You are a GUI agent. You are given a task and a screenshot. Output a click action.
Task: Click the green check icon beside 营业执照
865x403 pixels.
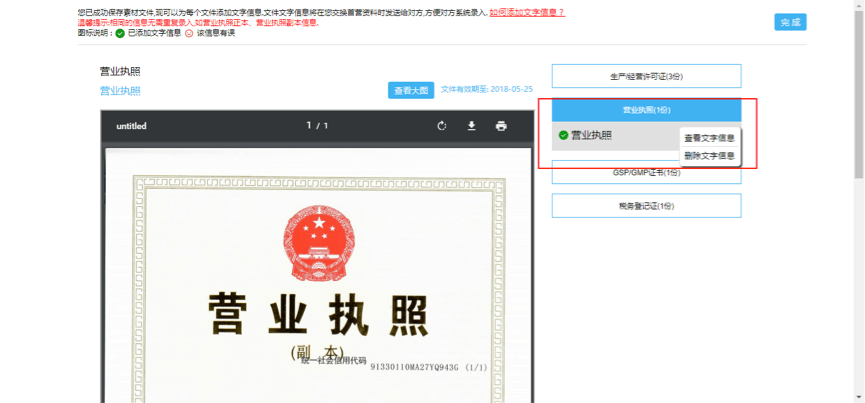(563, 135)
